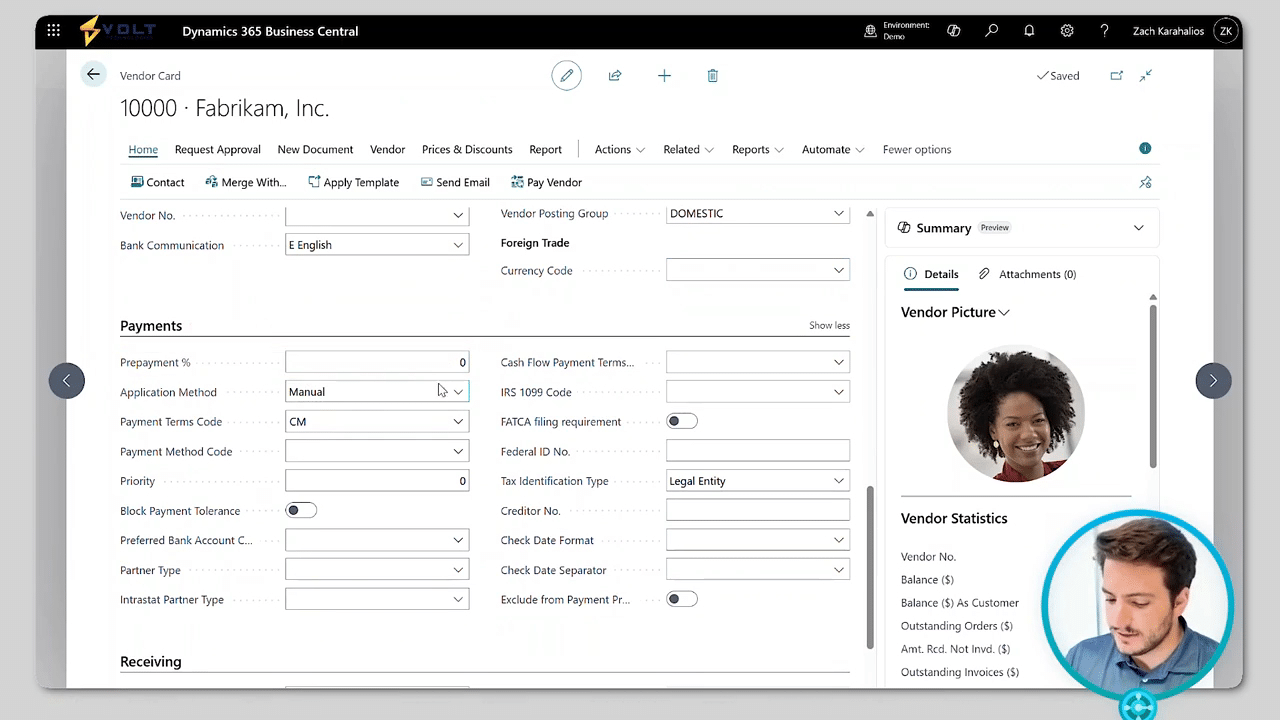
Task: Click the ZK user avatar
Action: pos(1226,31)
